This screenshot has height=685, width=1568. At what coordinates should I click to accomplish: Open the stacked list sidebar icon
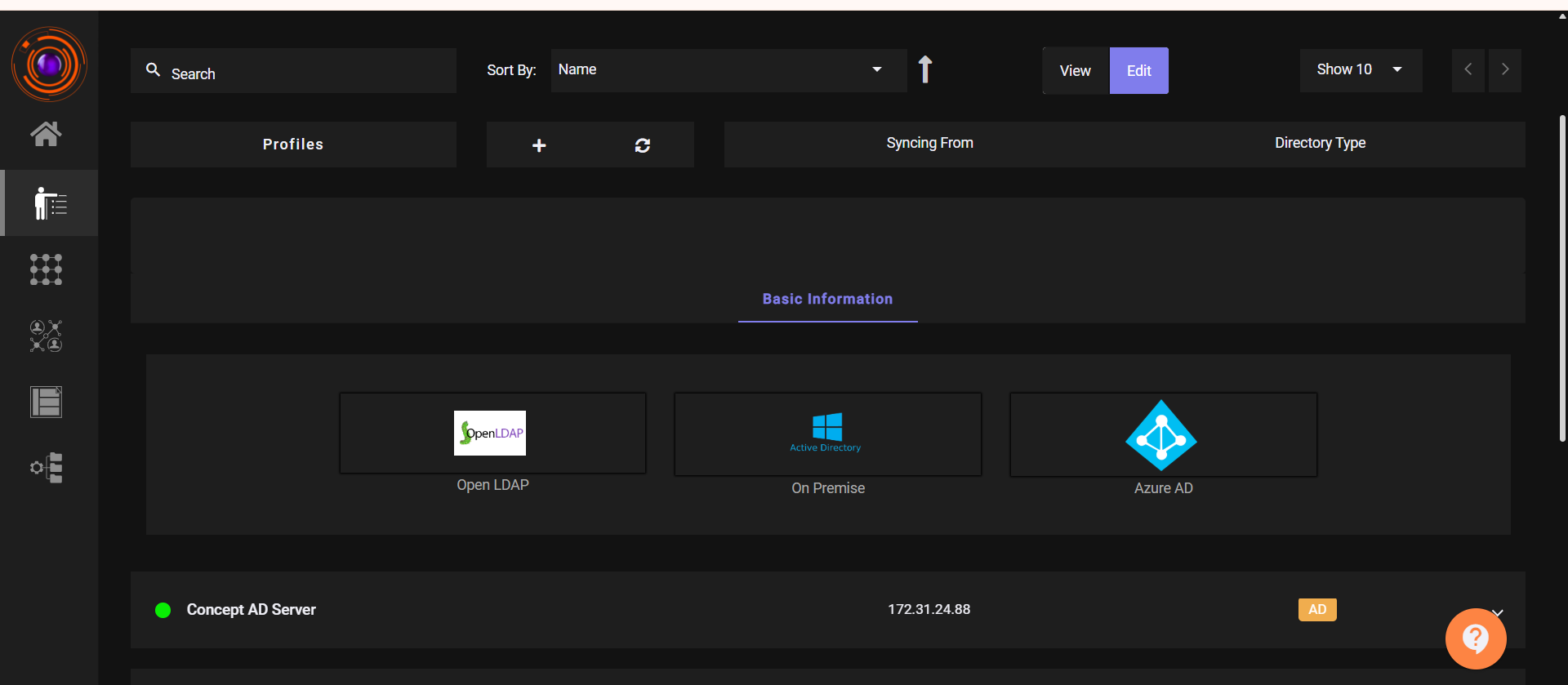pyautogui.click(x=46, y=402)
